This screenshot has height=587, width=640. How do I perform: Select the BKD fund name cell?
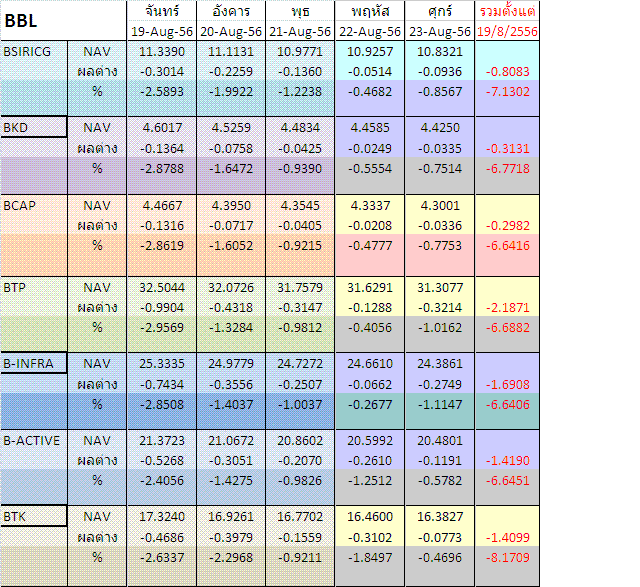pos(34,127)
